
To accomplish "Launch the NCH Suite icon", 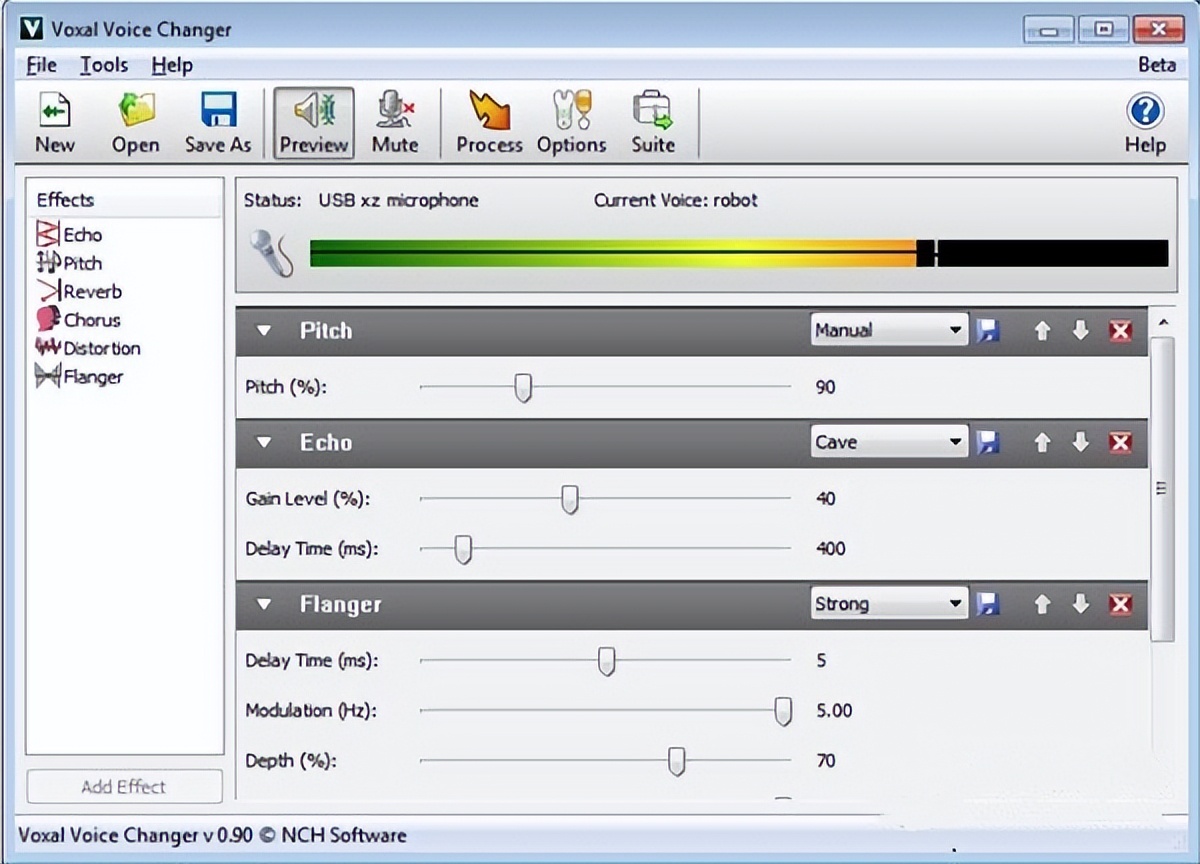I will pyautogui.click(x=652, y=120).
